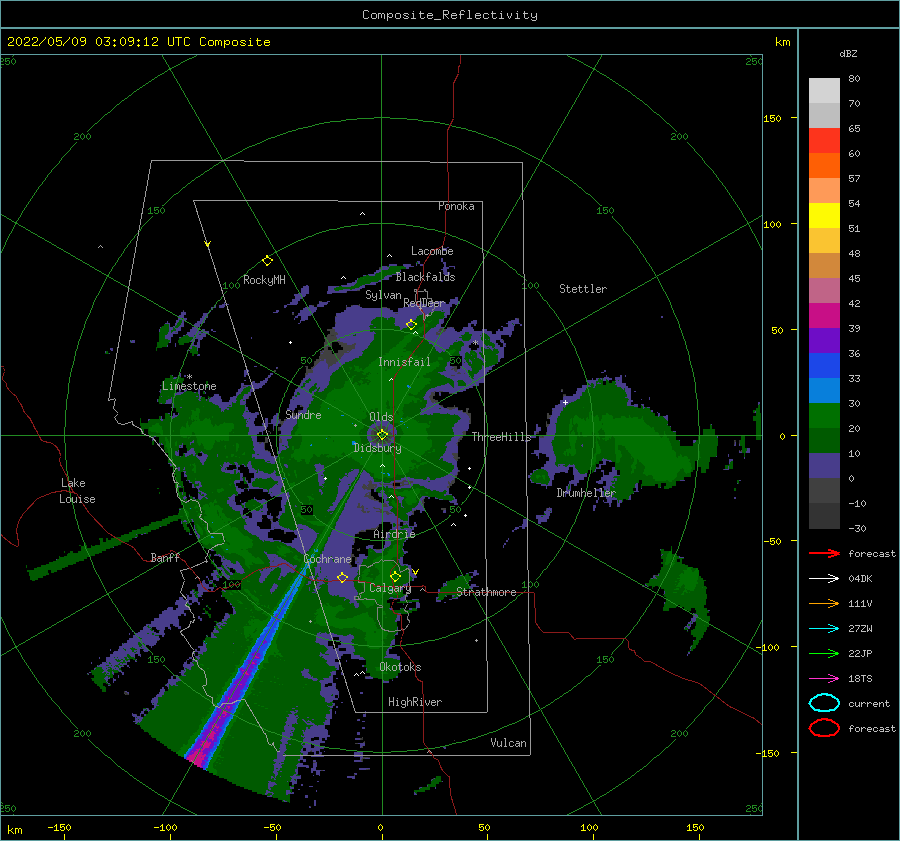
Task: Click the Okotoks label
Action: [x=400, y=667]
